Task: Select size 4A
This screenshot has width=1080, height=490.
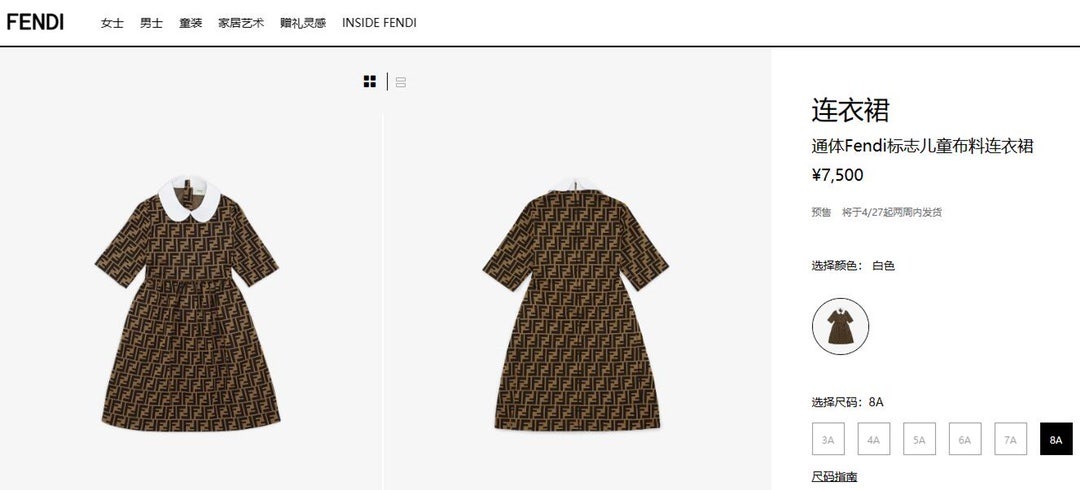Action: [873, 439]
